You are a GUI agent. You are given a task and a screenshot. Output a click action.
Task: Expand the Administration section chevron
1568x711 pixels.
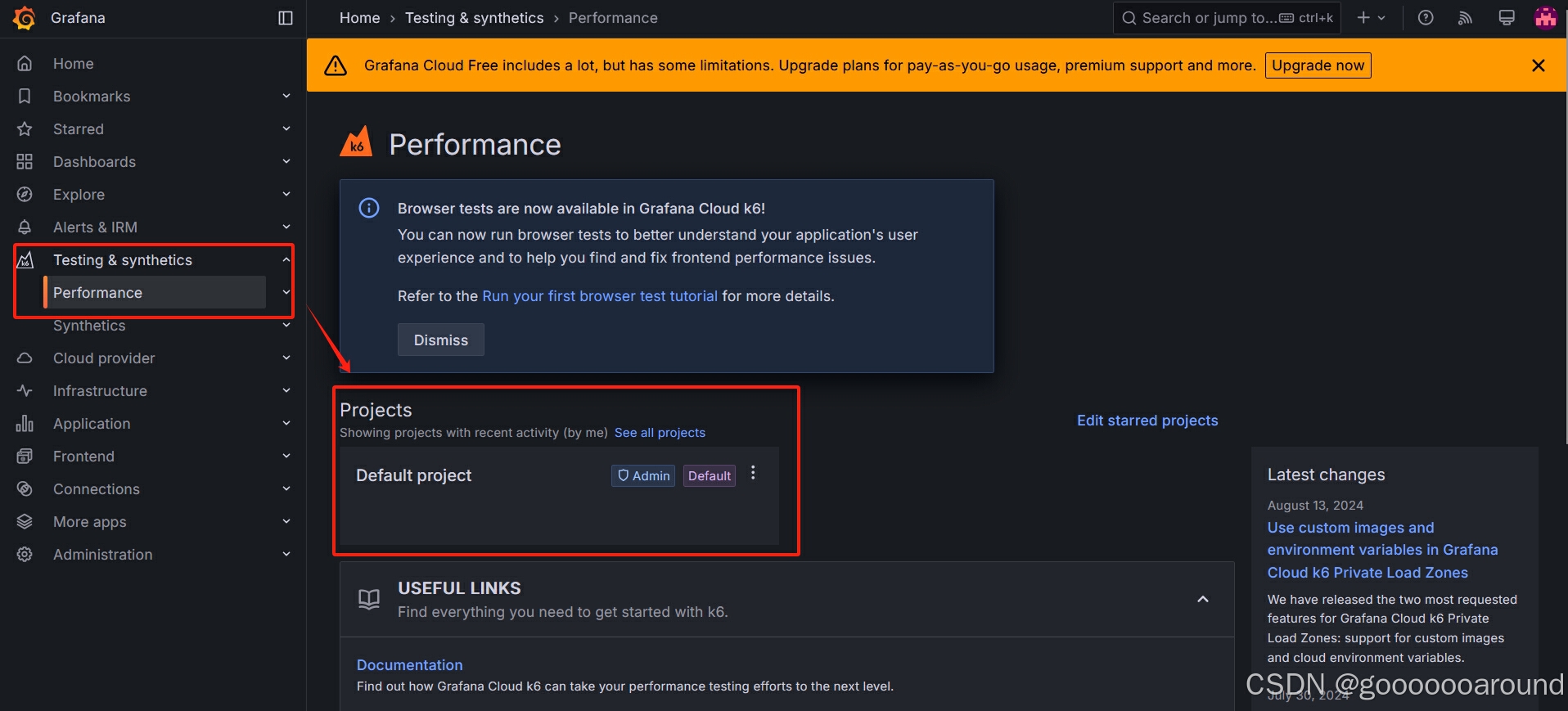(x=286, y=554)
